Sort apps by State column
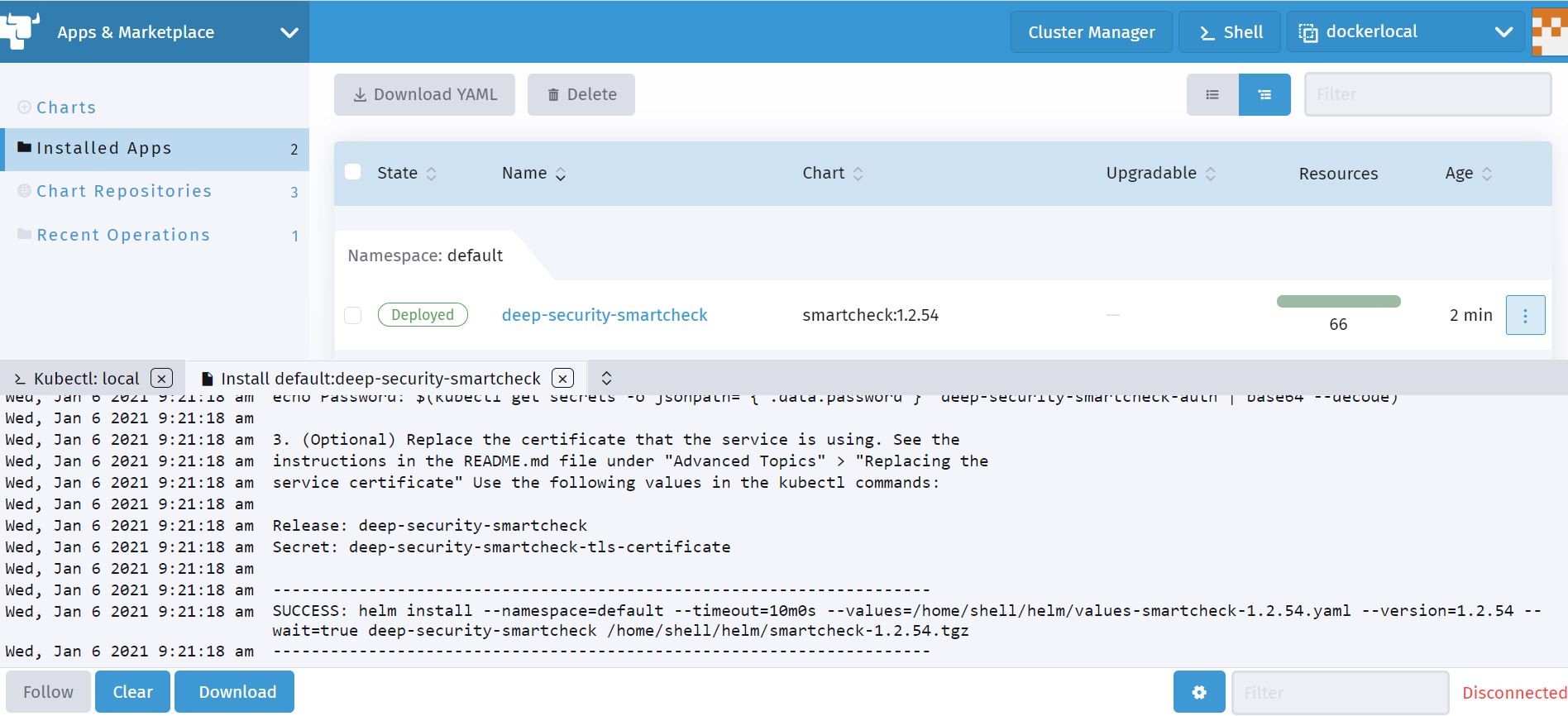 point(406,173)
